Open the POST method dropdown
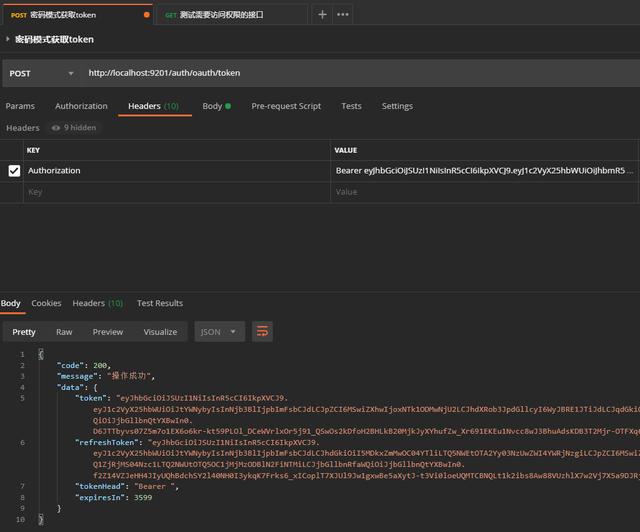Image resolution: width=640 pixels, height=532 pixels. (40, 73)
